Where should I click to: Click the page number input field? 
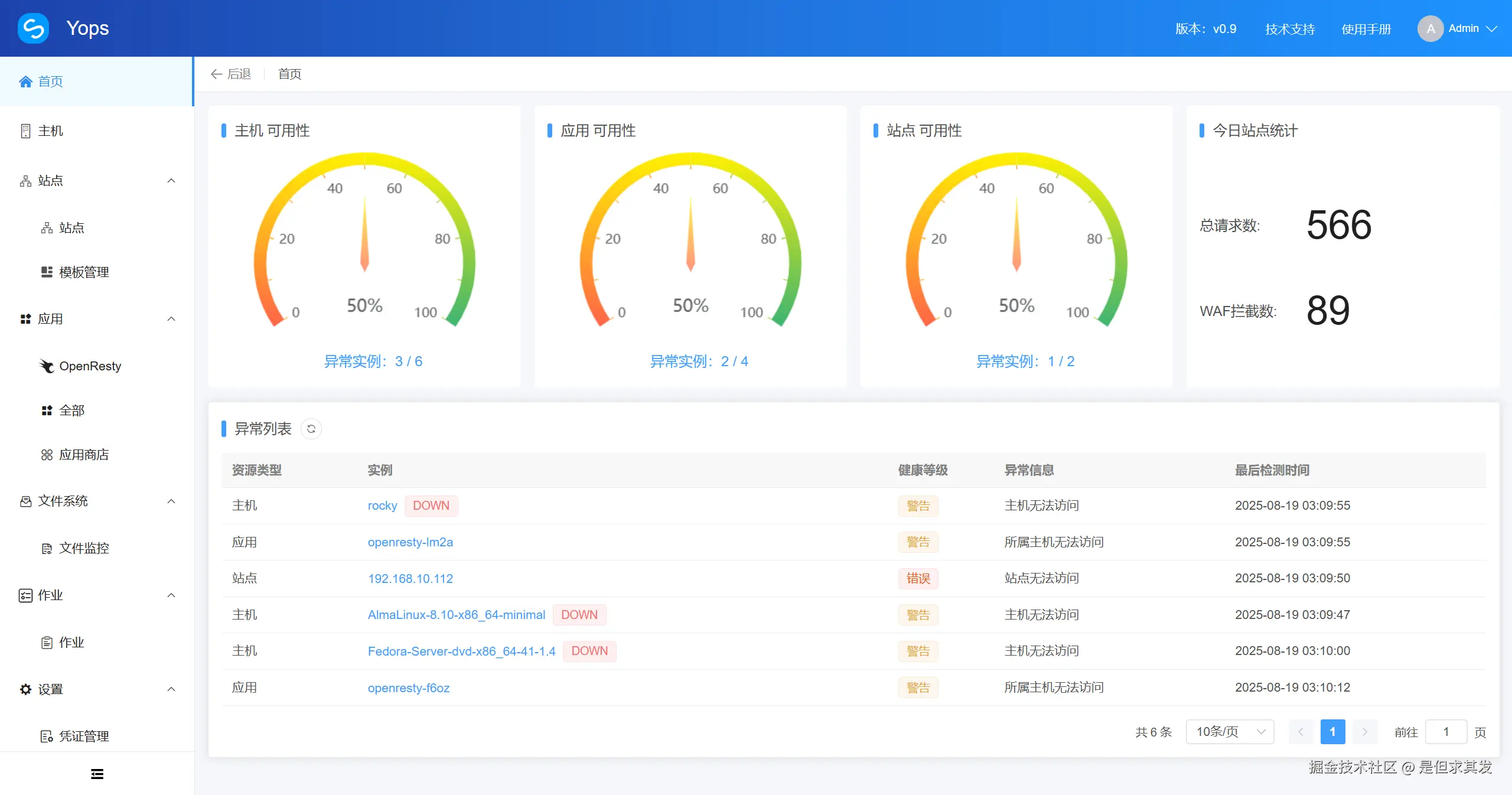[x=1446, y=732]
